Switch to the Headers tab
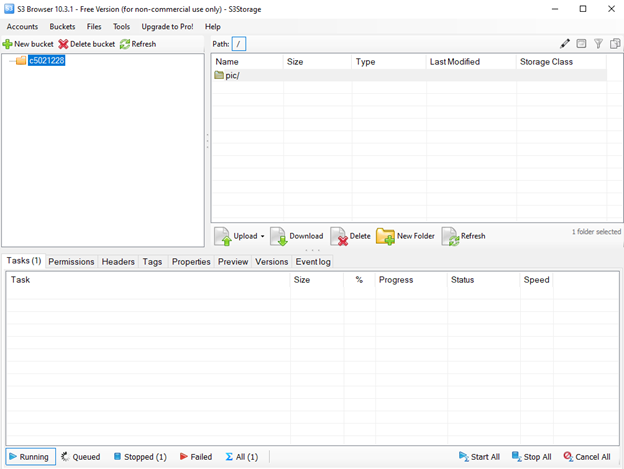 coord(118,262)
